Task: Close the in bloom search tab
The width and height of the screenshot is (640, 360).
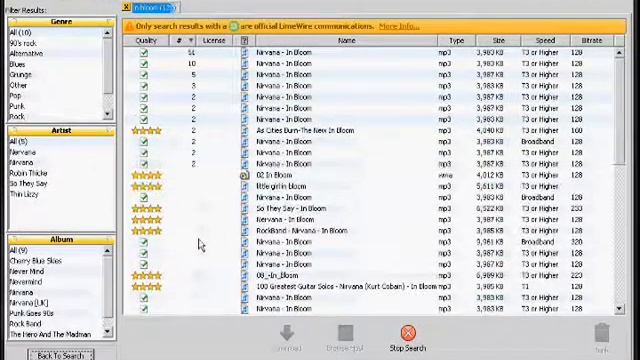Action: tap(127, 7)
